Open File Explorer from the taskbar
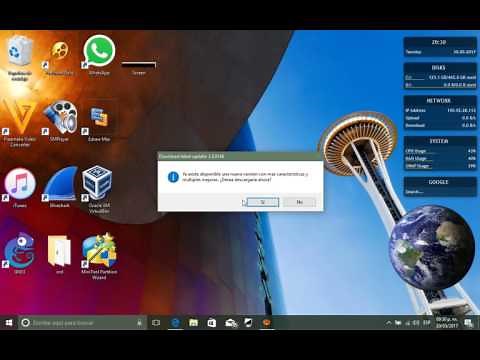The width and height of the screenshot is (480, 360). click(193, 323)
